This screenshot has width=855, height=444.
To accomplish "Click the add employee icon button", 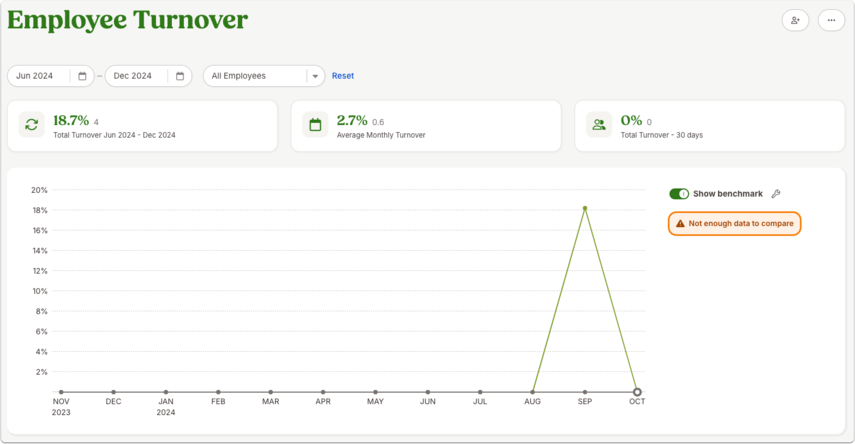I will (795, 21).
